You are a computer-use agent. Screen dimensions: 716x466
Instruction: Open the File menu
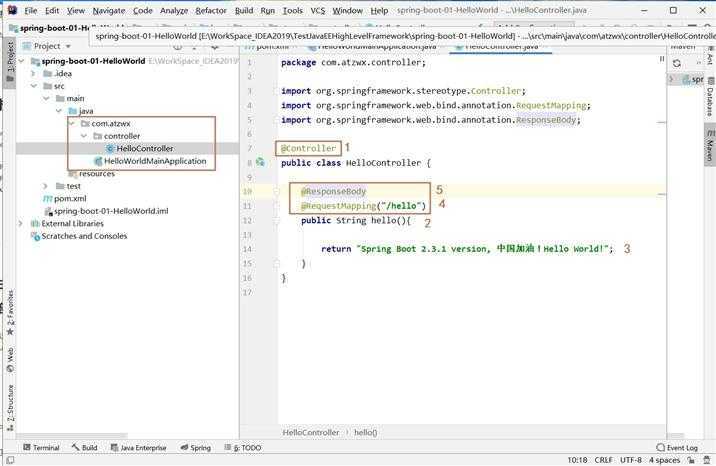[31, 10]
